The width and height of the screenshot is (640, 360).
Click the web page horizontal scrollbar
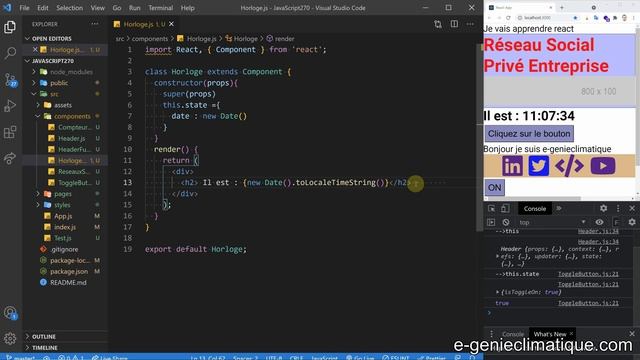click(532, 198)
